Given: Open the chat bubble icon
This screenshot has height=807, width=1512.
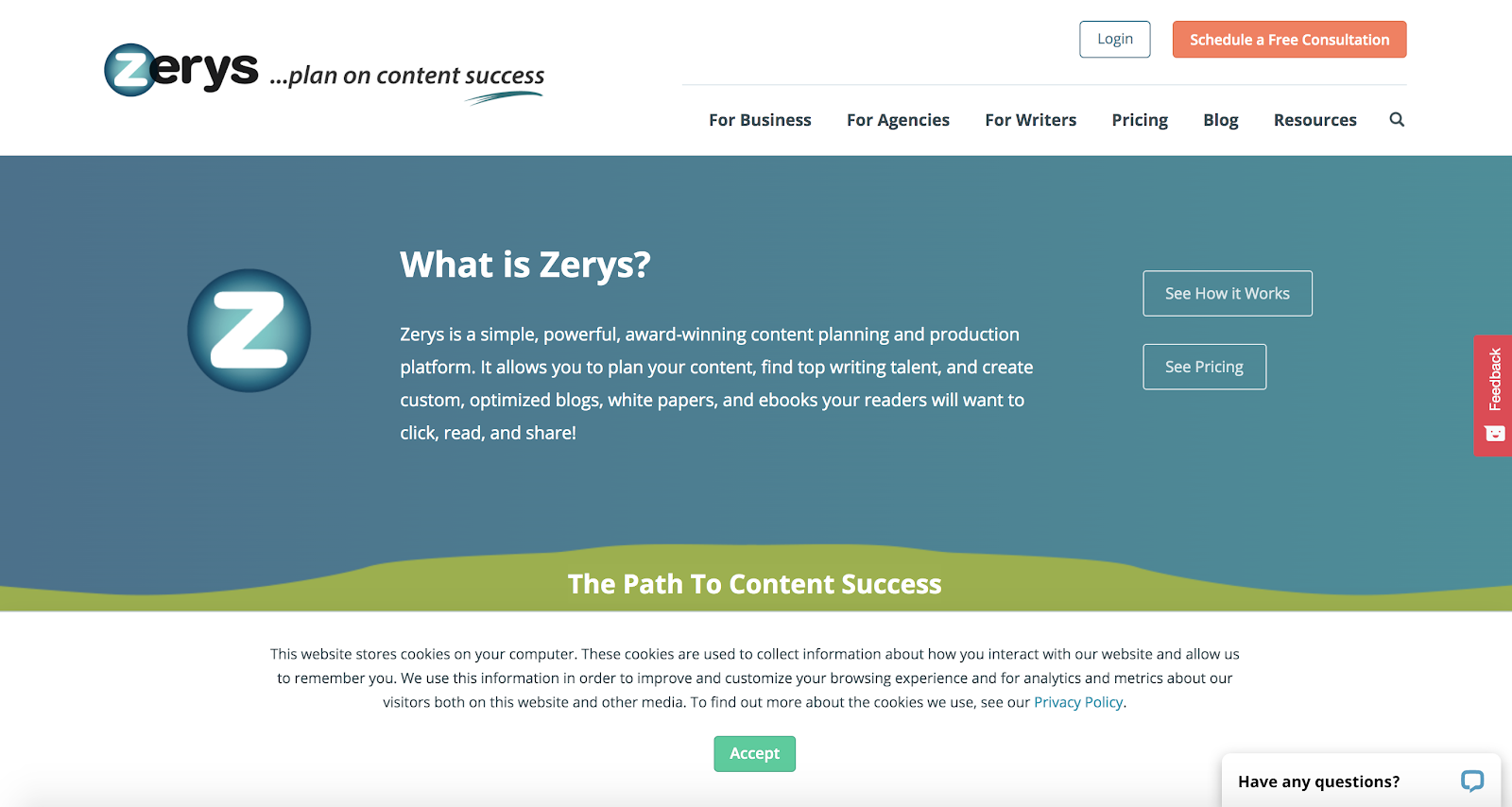Looking at the screenshot, I should tap(1471, 781).
